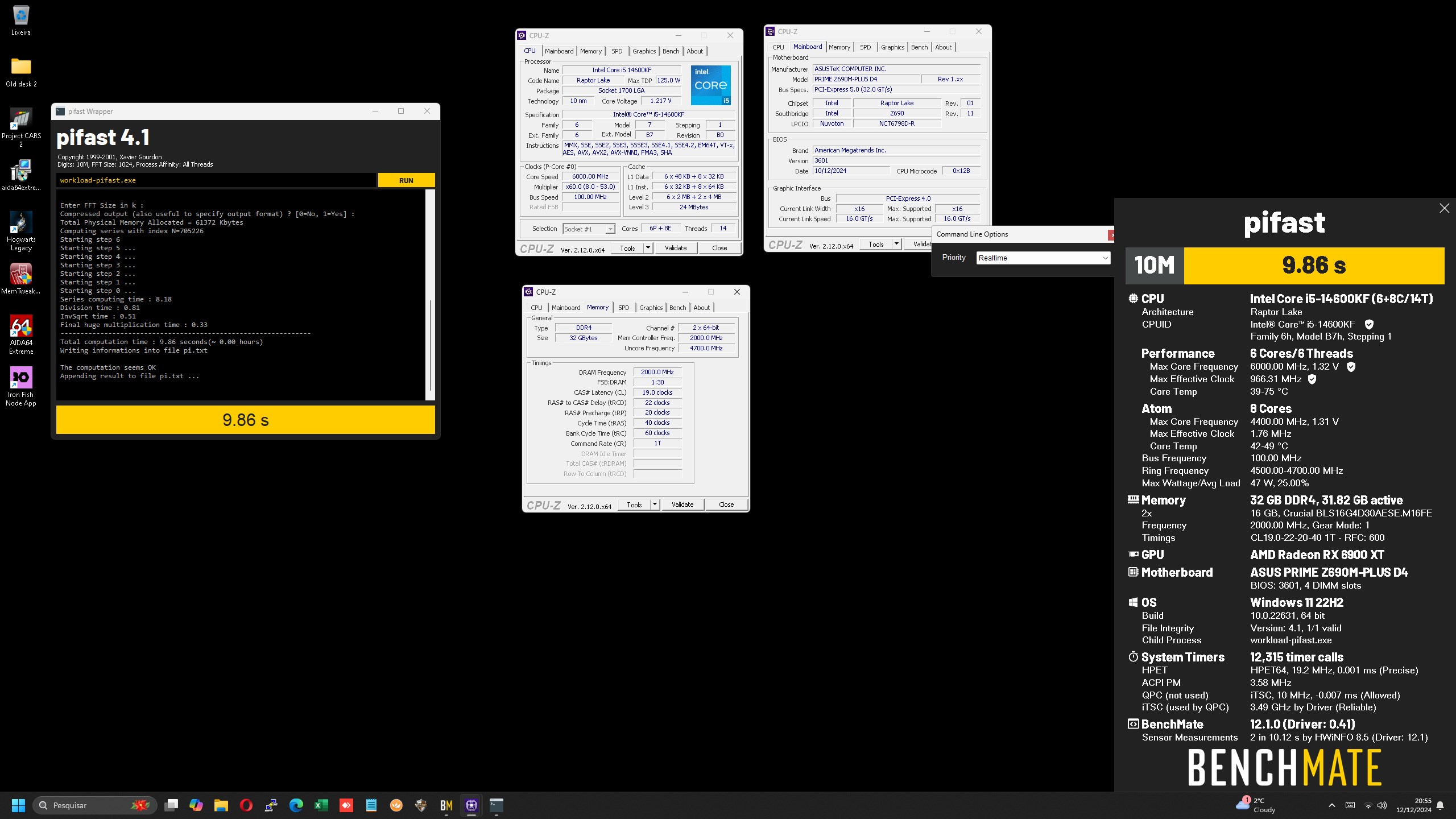Launch Copilot from the taskbar
Image resolution: width=1456 pixels, height=819 pixels.
(196, 805)
